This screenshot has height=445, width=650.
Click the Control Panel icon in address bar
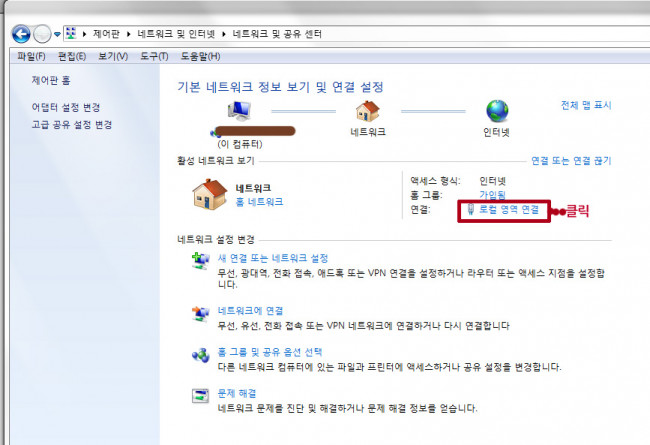pos(71,33)
